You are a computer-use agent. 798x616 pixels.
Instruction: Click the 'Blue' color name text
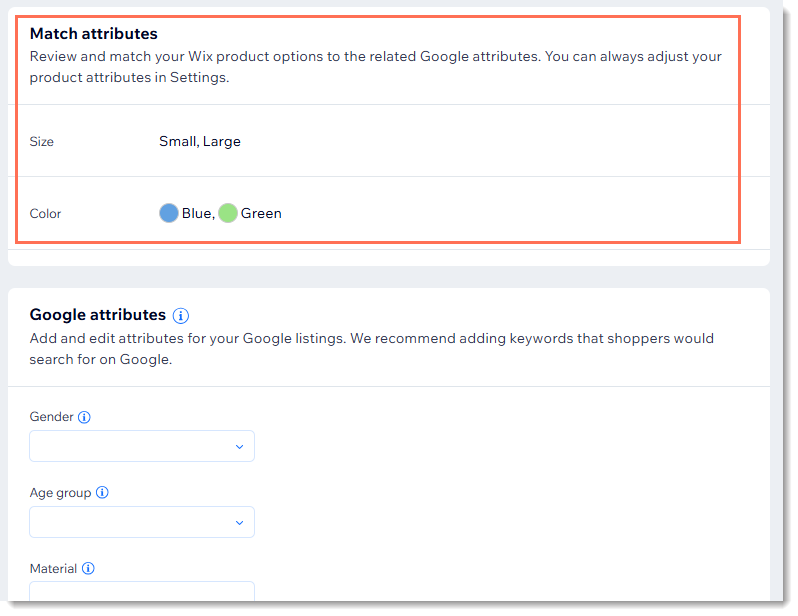click(x=196, y=213)
